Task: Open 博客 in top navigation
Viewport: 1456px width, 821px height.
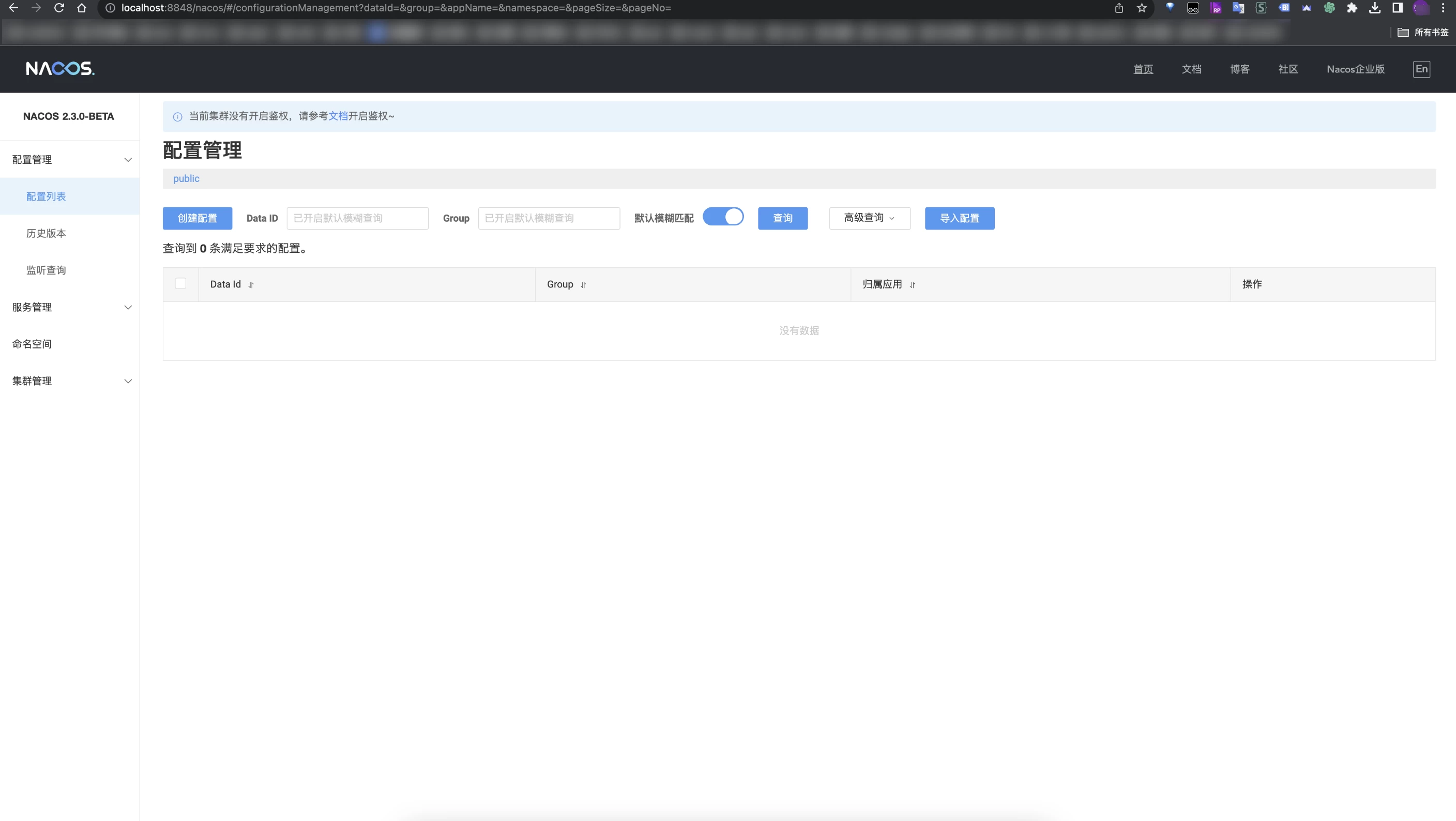Action: [1239, 69]
